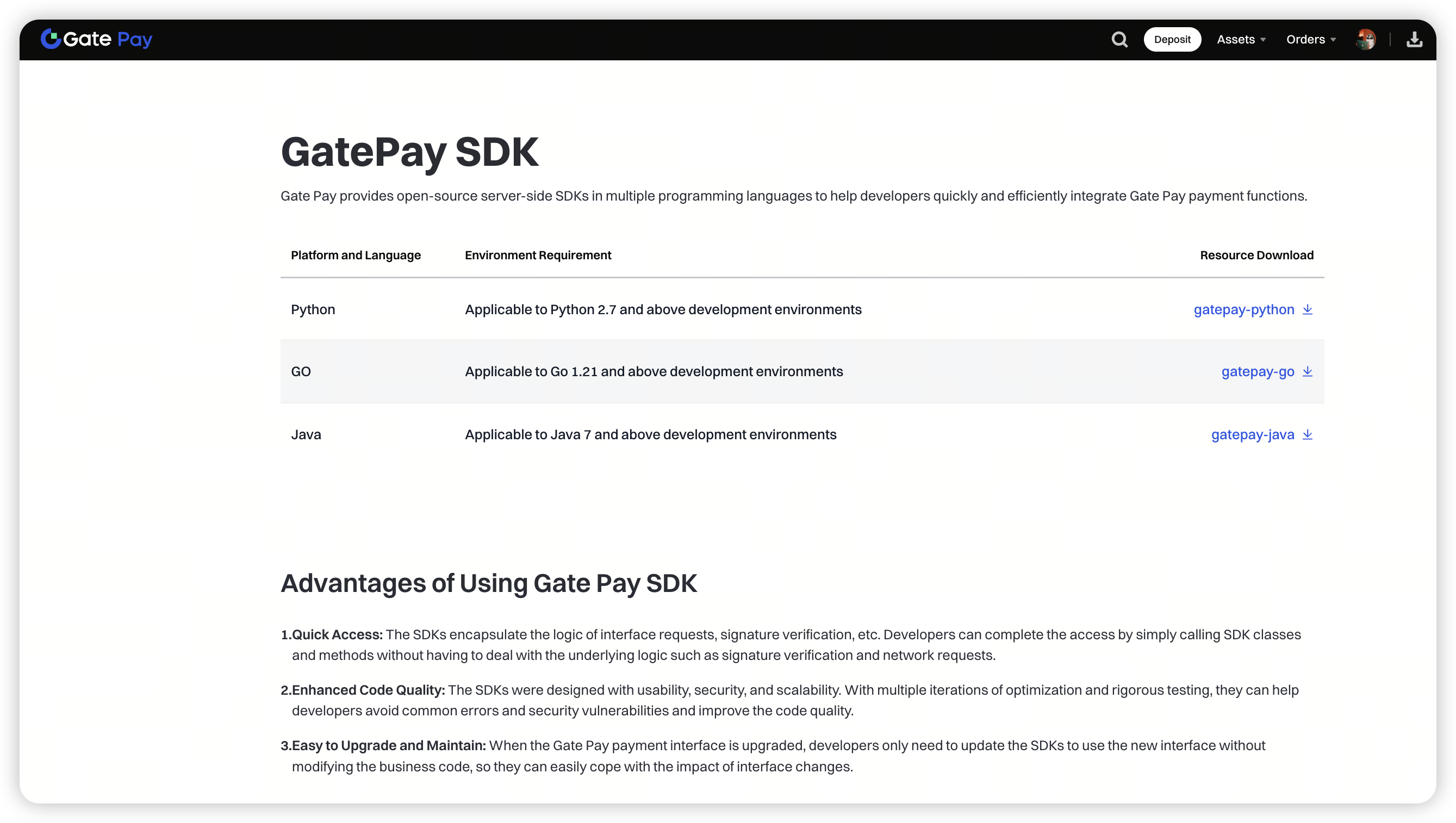1456x823 pixels.
Task: Open the gatepay-go download link
Action: pyautogui.click(x=1257, y=371)
